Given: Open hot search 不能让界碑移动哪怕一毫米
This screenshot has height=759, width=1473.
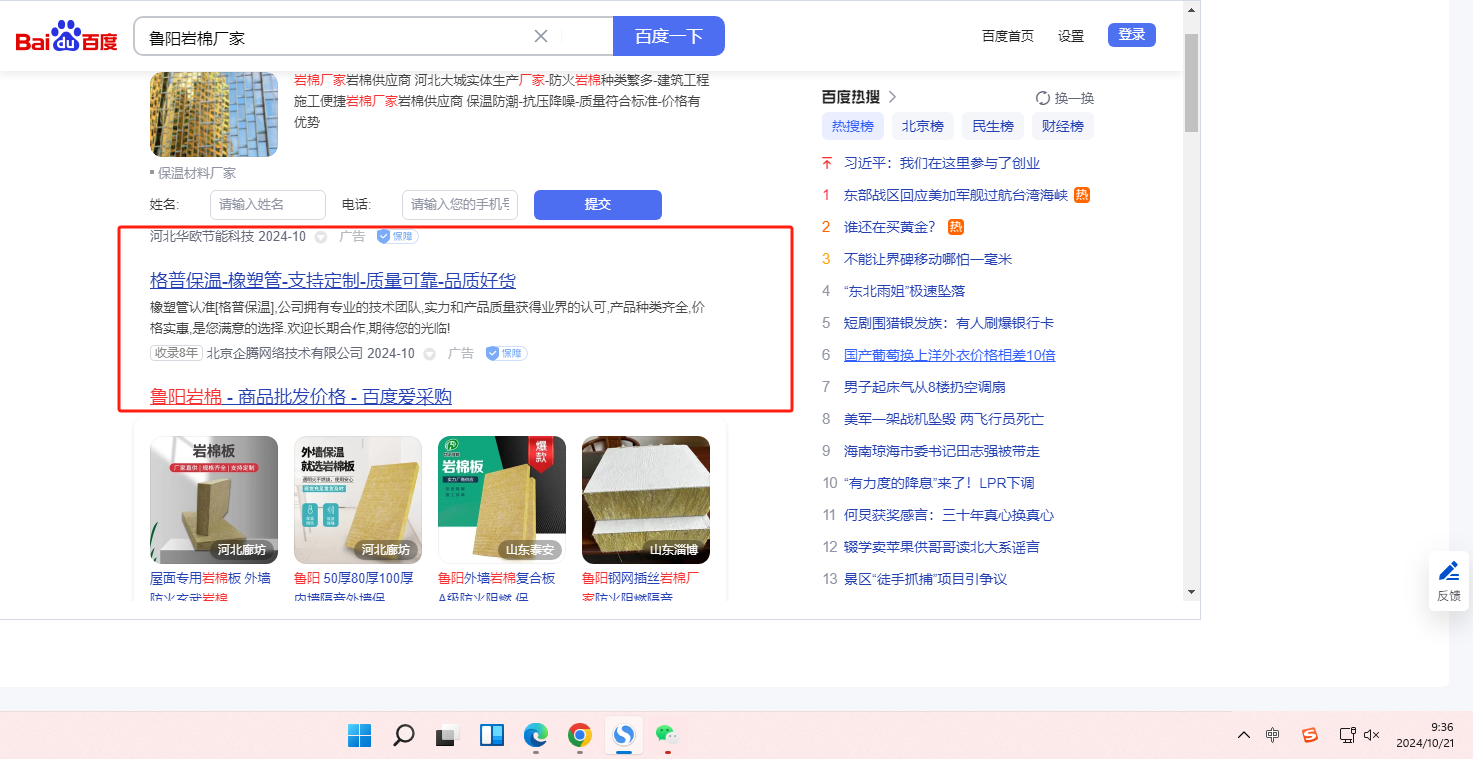Looking at the screenshot, I should pyautogui.click(x=928, y=259).
